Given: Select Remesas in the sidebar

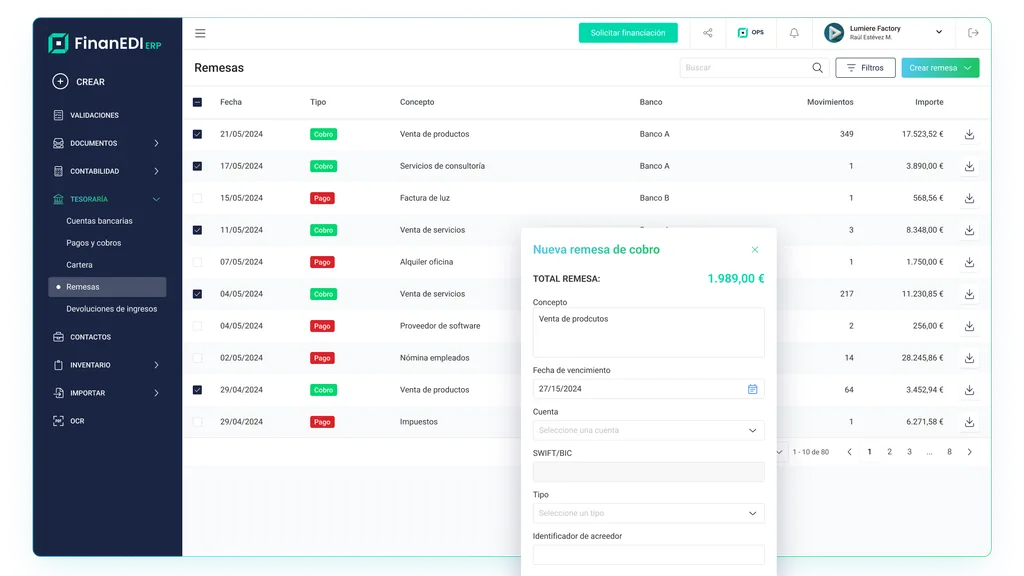Looking at the screenshot, I should (107, 287).
